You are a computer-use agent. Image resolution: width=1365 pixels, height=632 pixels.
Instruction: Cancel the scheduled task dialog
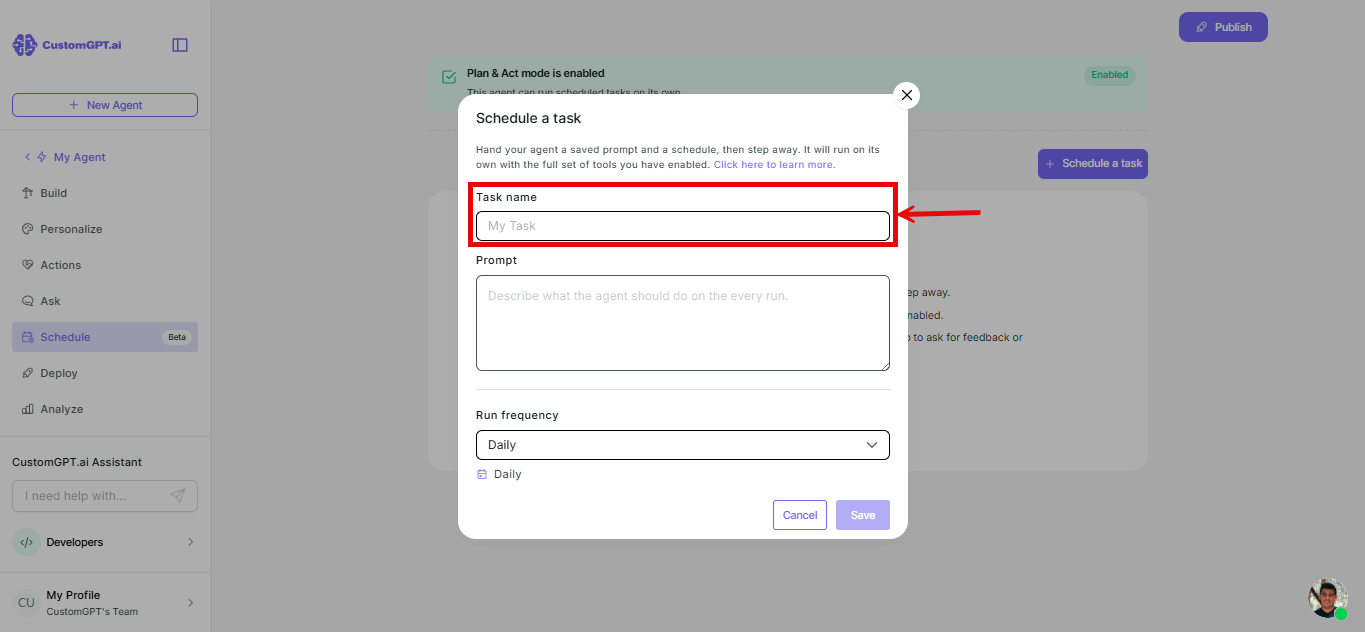tap(800, 515)
